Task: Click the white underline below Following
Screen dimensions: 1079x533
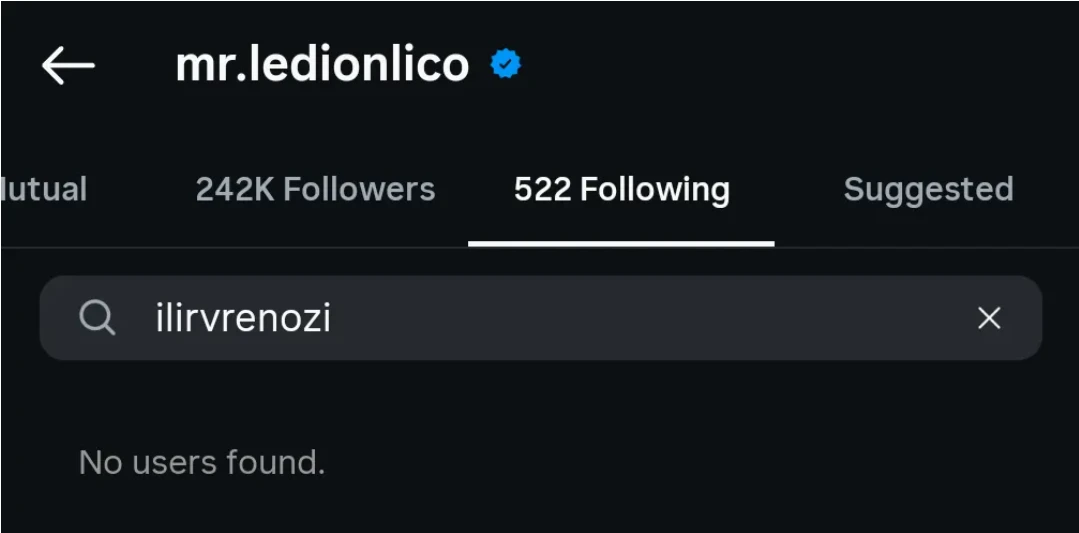Action: tap(621, 243)
